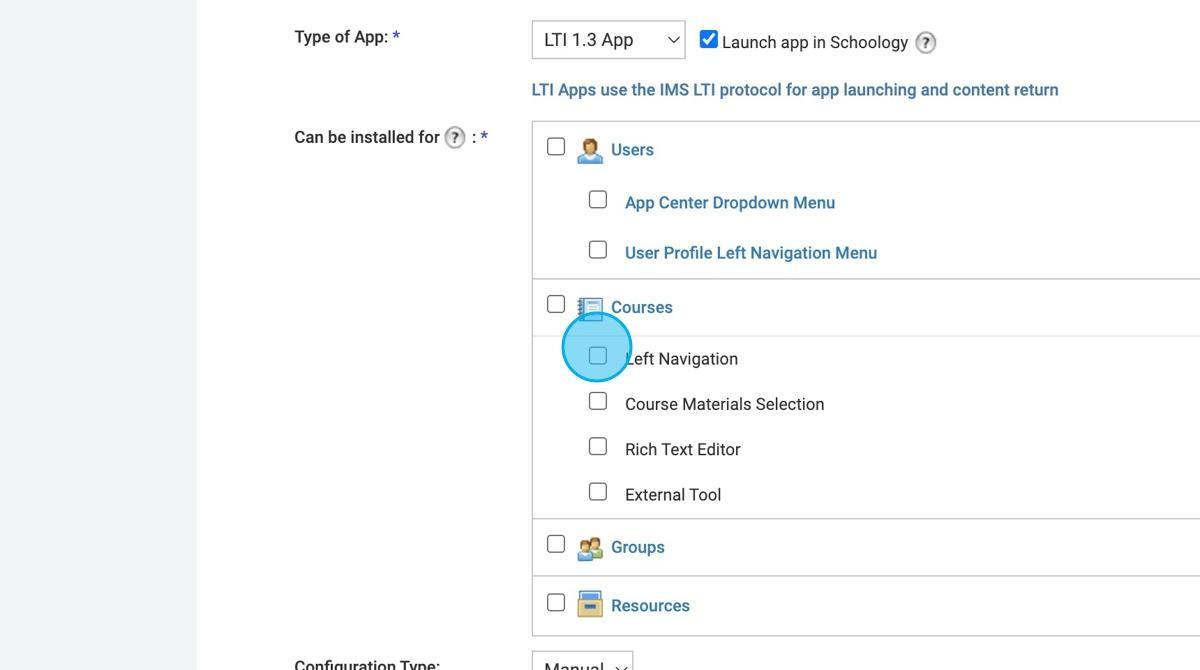1200x670 pixels.
Task: Uncheck the Launch app in Schoology checkbox
Action: (x=708, y=38)
